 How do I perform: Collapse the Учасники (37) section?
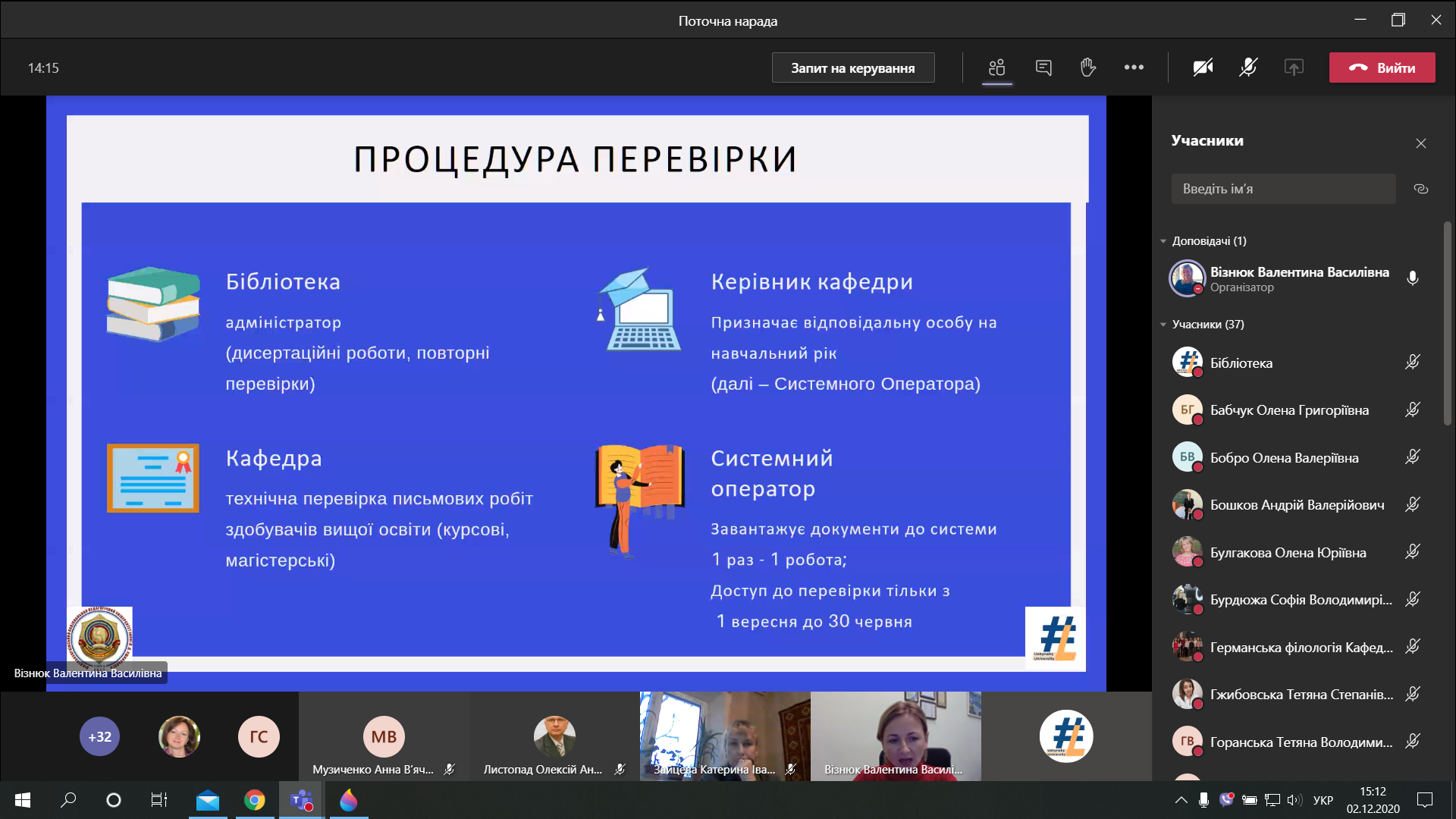(1163, 325)
